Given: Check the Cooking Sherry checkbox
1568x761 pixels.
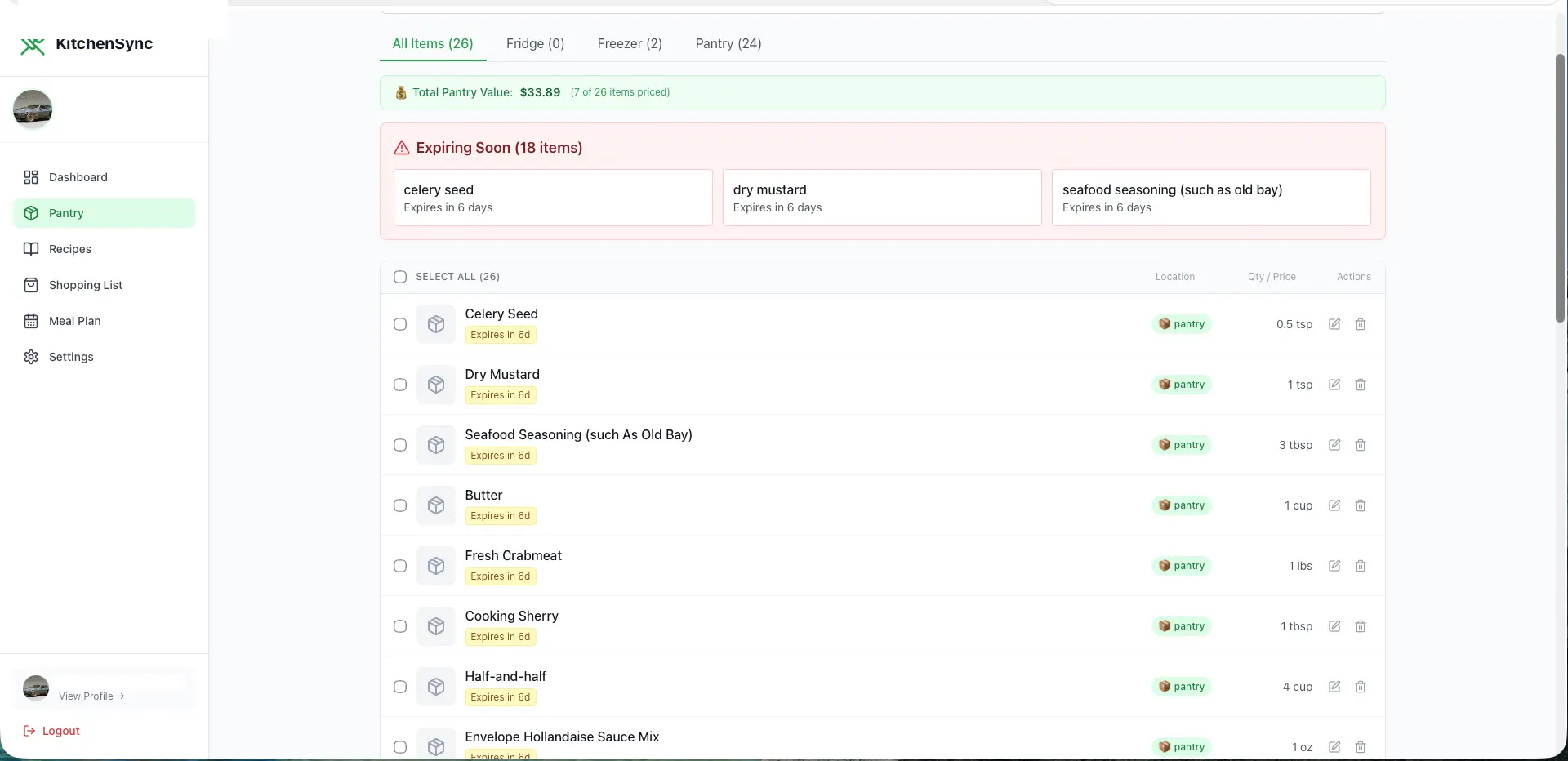Looking at the screenshot, I should tap(400, 626).
